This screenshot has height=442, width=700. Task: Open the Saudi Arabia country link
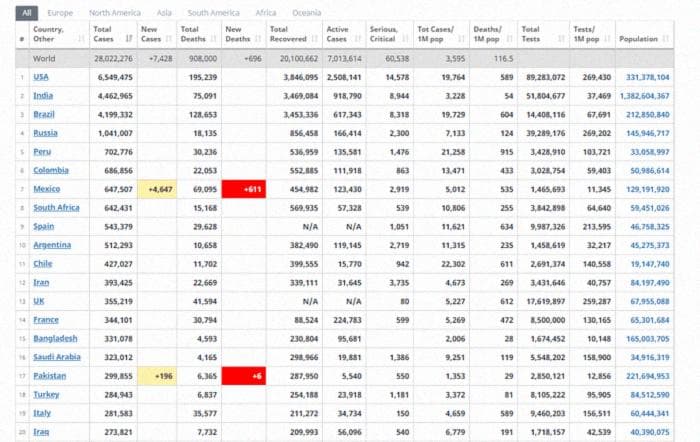pyautogui.click(x=57, y=357)
